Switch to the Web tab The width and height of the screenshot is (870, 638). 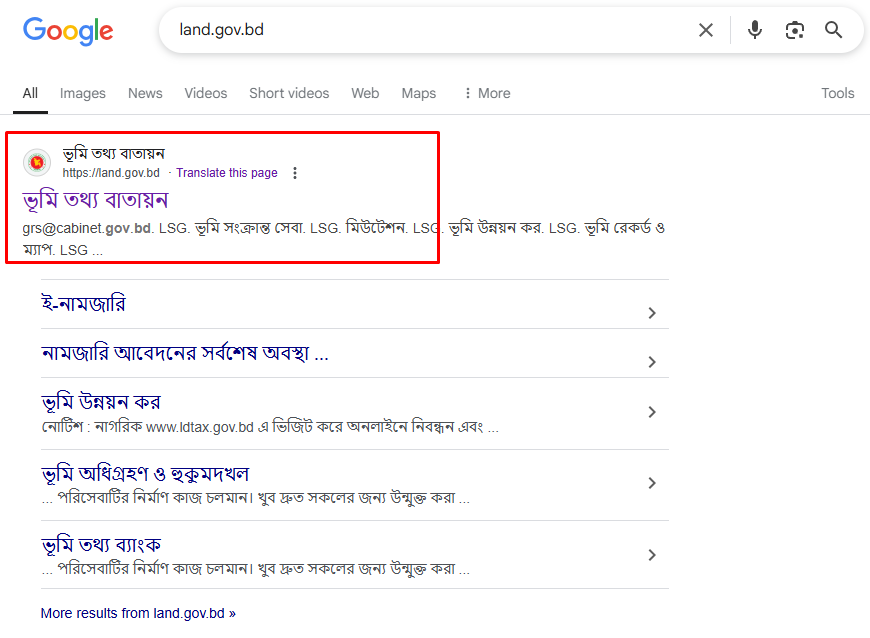point(365,93)
